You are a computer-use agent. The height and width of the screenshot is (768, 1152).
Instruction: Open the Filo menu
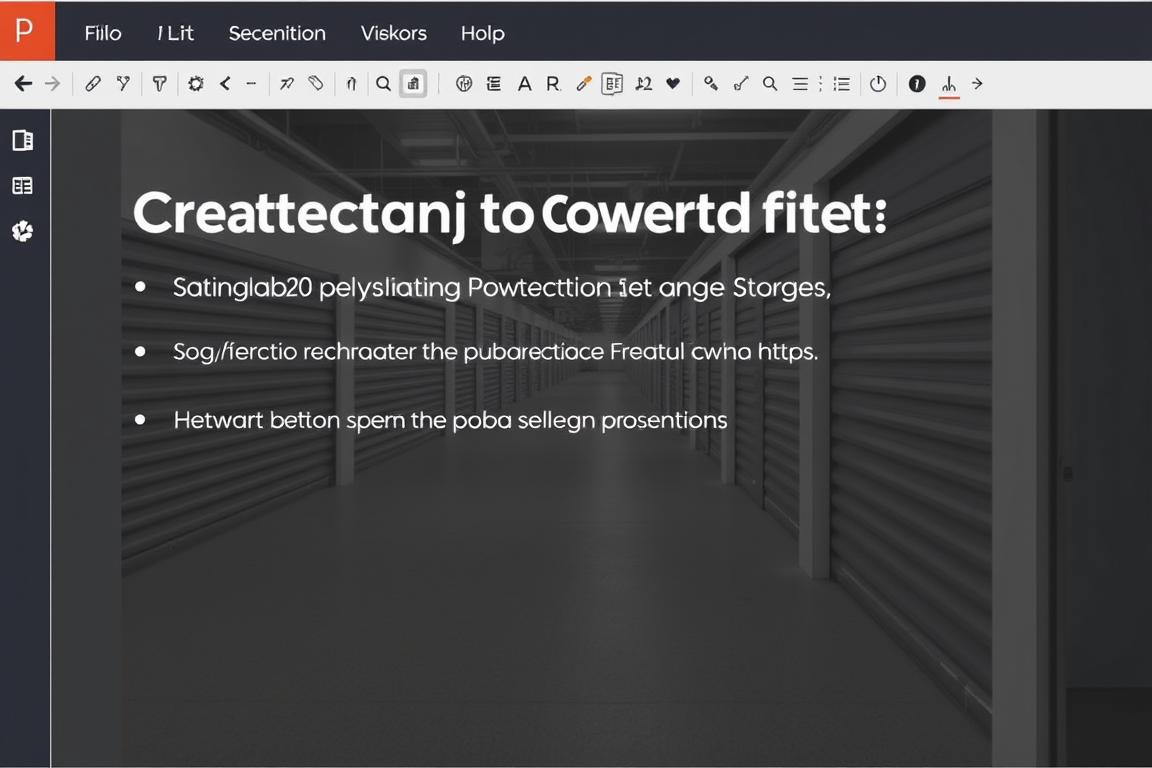coord(103,33)
